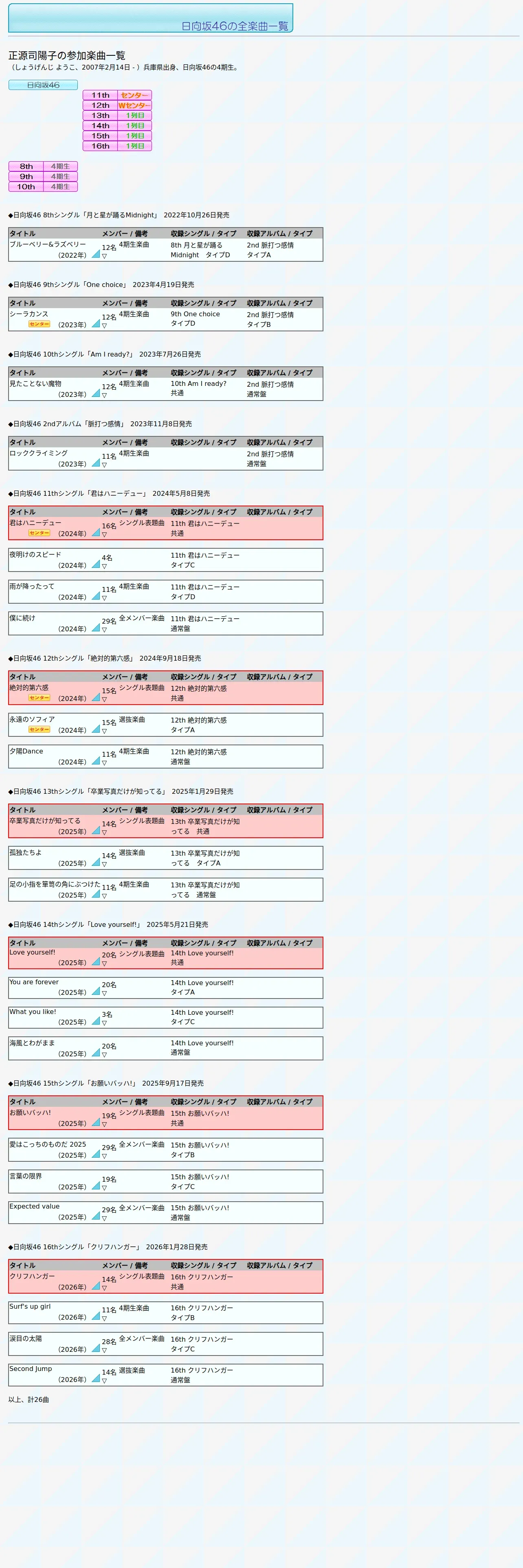523x1568 pixels.
Task: Expand the 28名 member arrow for 涙目の太陽
Action: (x=104, y=1351)
